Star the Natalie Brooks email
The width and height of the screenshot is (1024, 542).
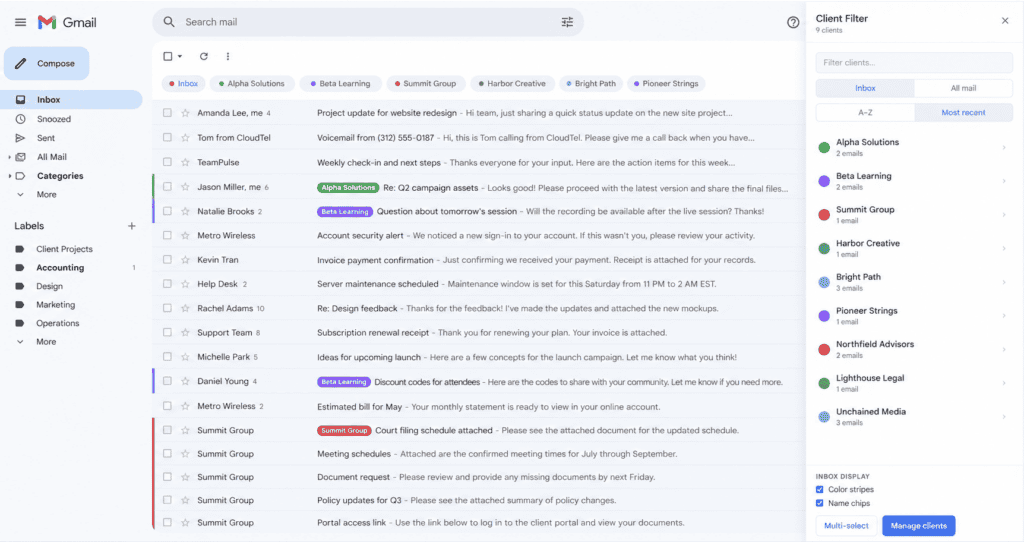coord(185,211)
